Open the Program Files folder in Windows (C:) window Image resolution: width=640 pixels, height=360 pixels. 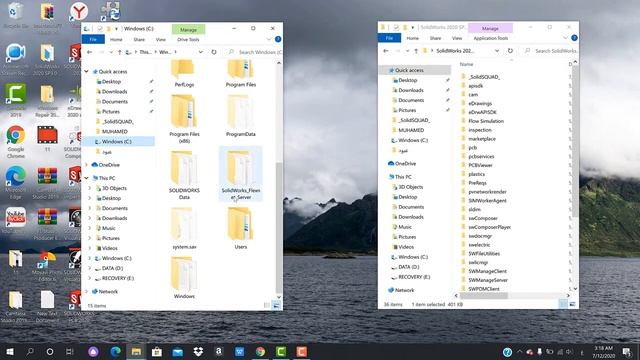[x=240, y=73]
